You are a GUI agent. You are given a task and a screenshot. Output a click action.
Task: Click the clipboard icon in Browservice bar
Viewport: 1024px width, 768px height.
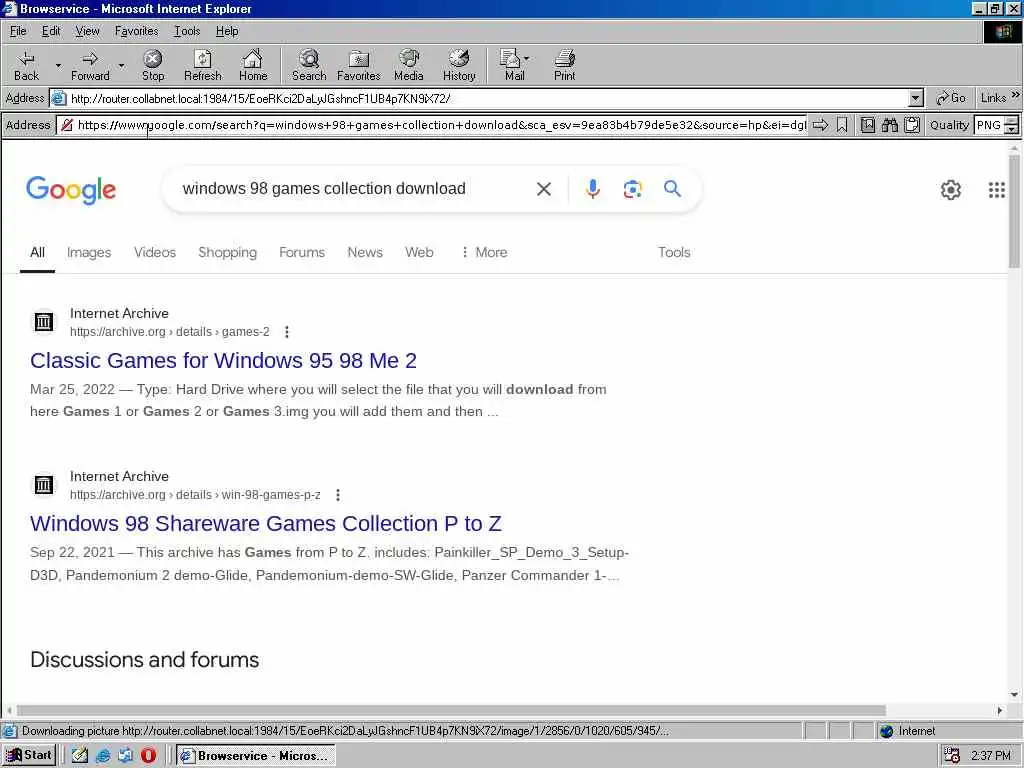[912, 125]
